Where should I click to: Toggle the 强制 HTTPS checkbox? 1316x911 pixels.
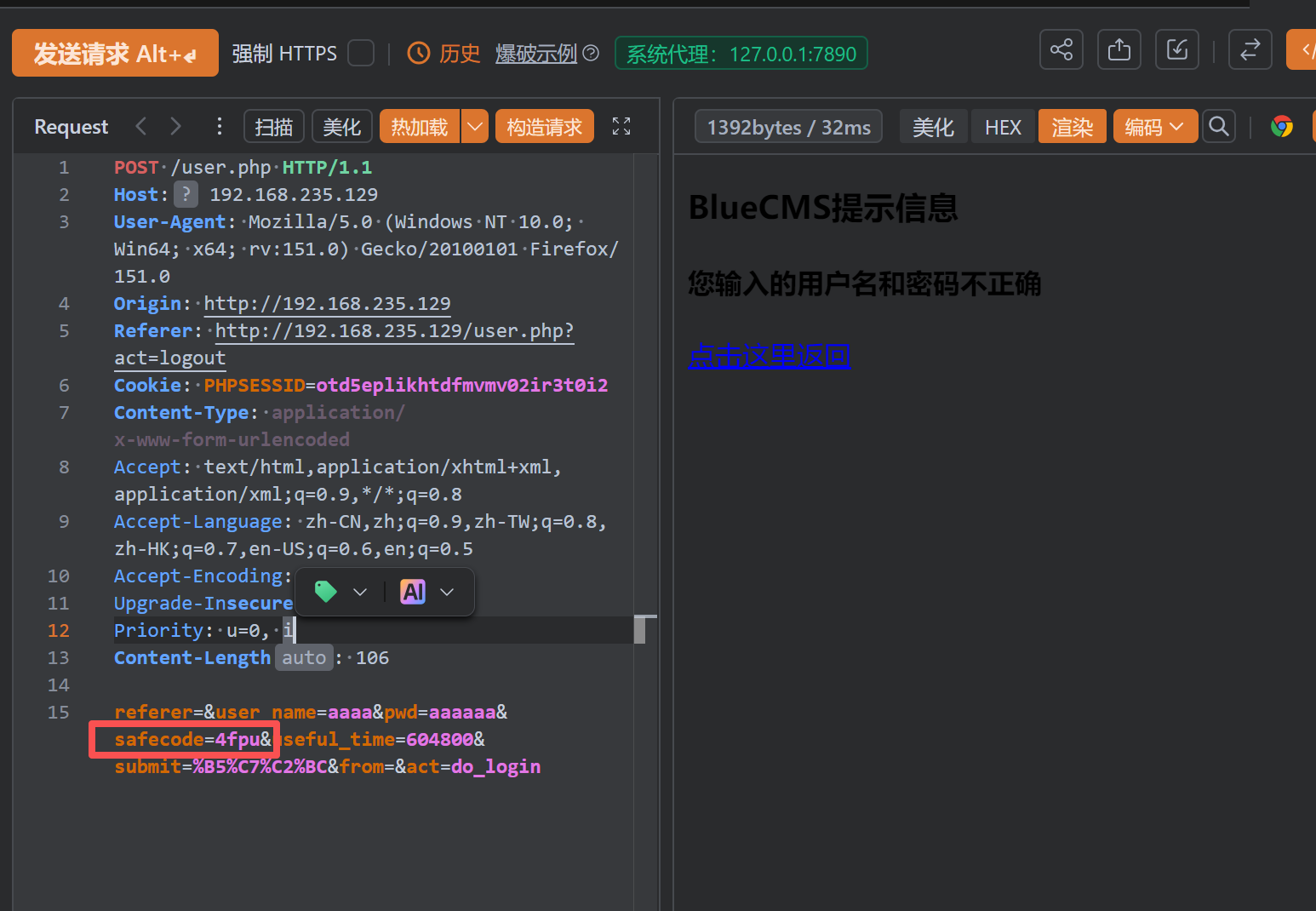point(361,54)
